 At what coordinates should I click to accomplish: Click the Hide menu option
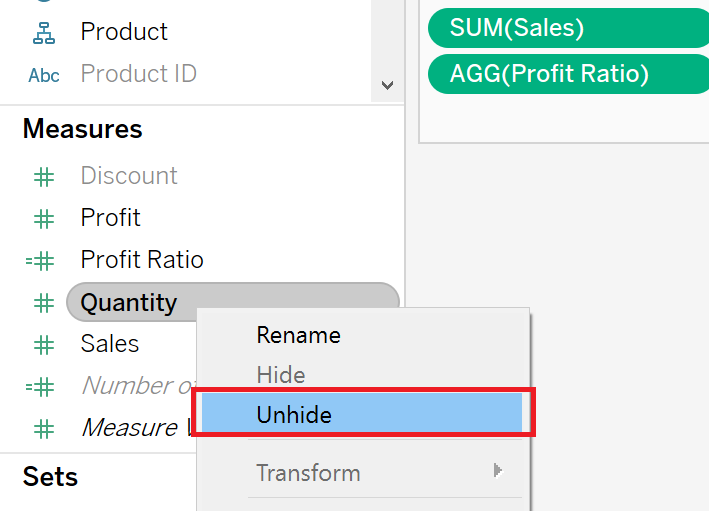pyautogui.click(x=281, y=375)
